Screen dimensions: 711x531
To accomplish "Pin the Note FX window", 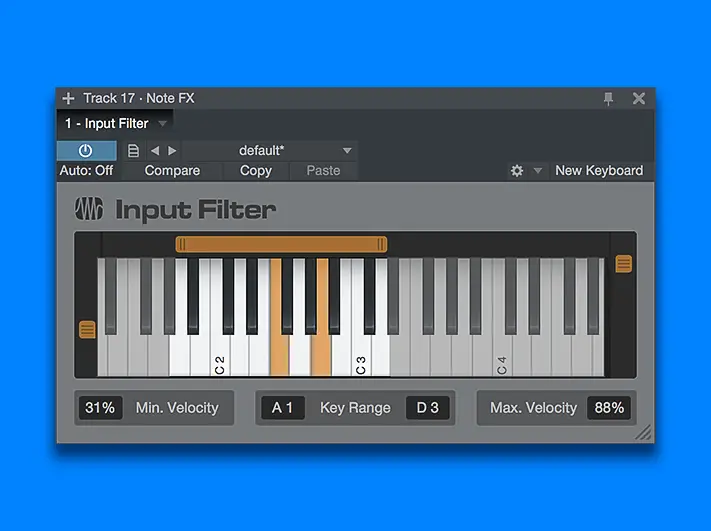I will [608, 98].
